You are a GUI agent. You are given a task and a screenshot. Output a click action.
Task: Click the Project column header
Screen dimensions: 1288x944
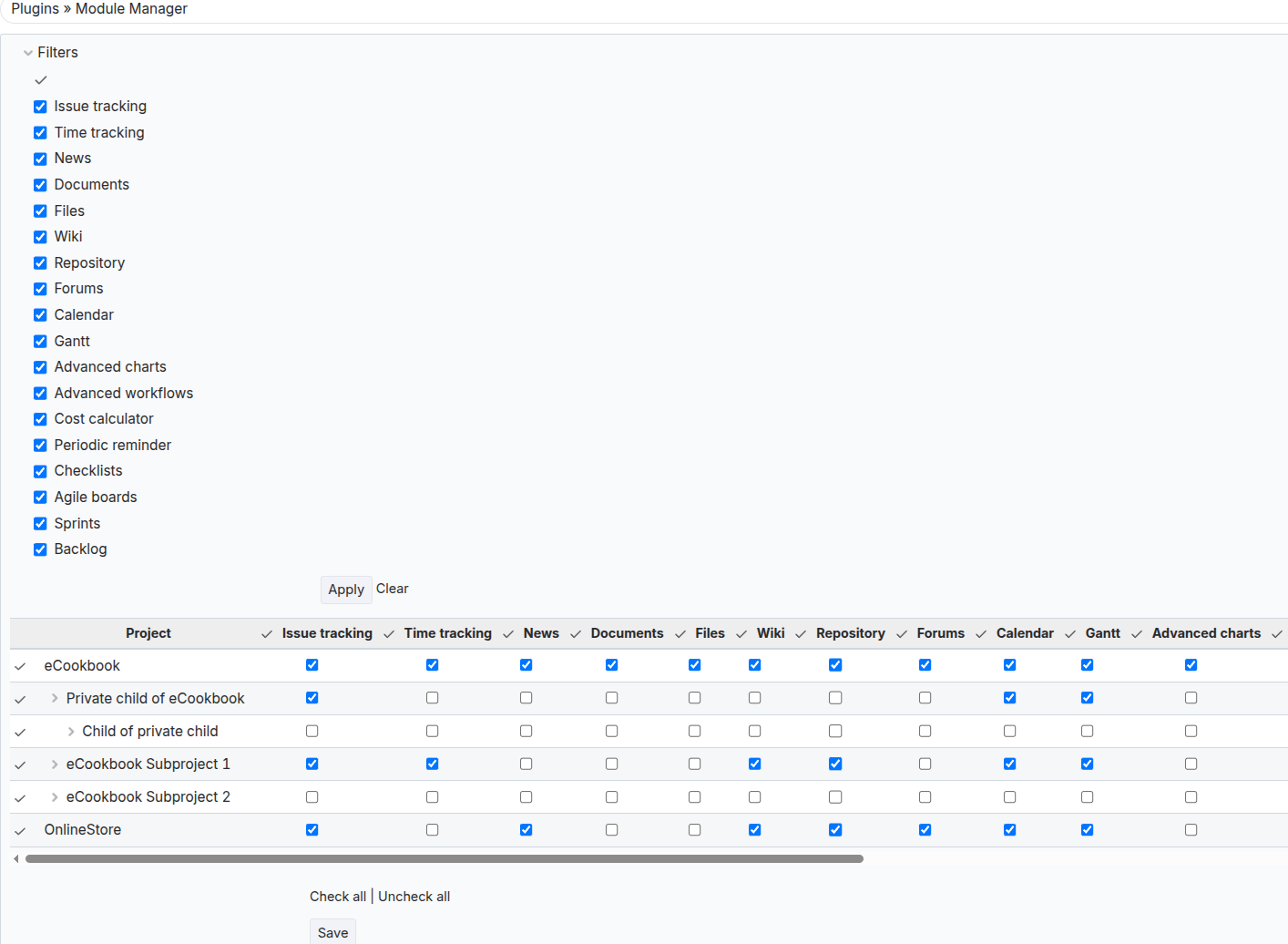point(148,633)
